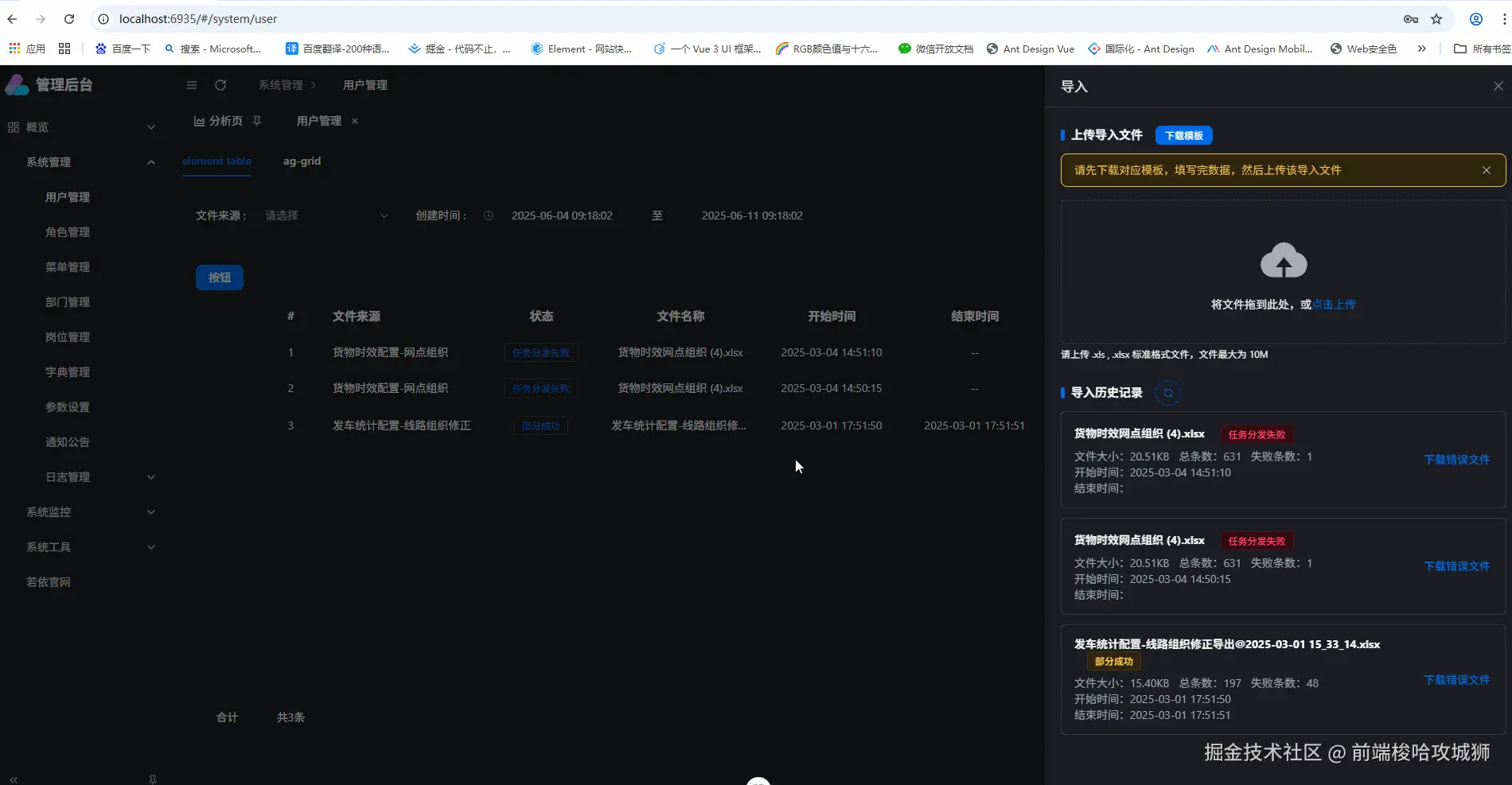The width and height of the screenshot is (1512, 785).
Task: Expand the 概览 sidebar menu
Action: click(x=83, y=127)
